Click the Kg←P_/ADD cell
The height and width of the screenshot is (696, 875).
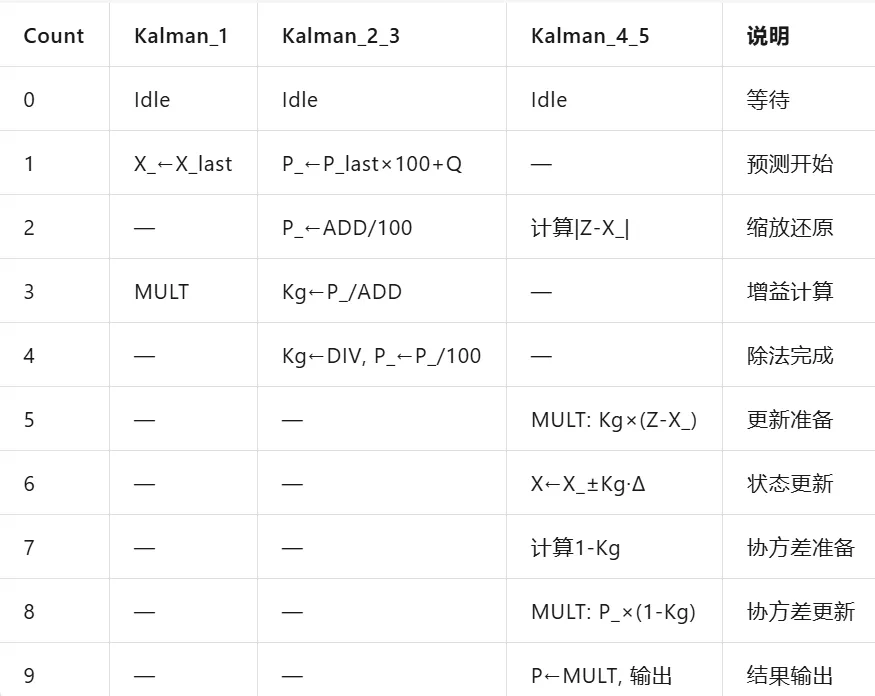point(342,291)
